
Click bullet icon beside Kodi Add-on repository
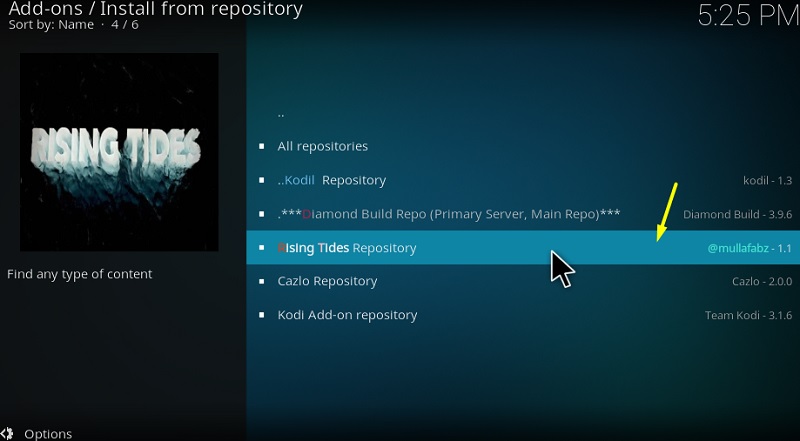click(262, 315)
